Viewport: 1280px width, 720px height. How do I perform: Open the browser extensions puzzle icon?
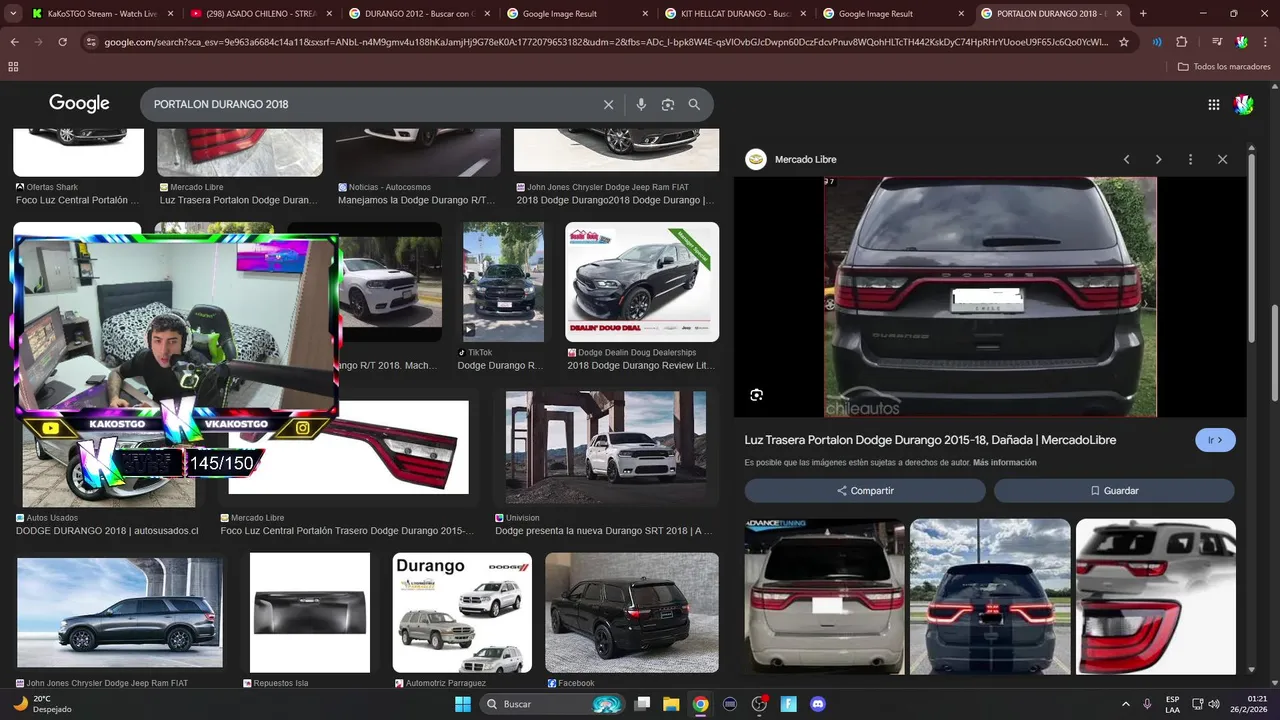point(1182,42)
